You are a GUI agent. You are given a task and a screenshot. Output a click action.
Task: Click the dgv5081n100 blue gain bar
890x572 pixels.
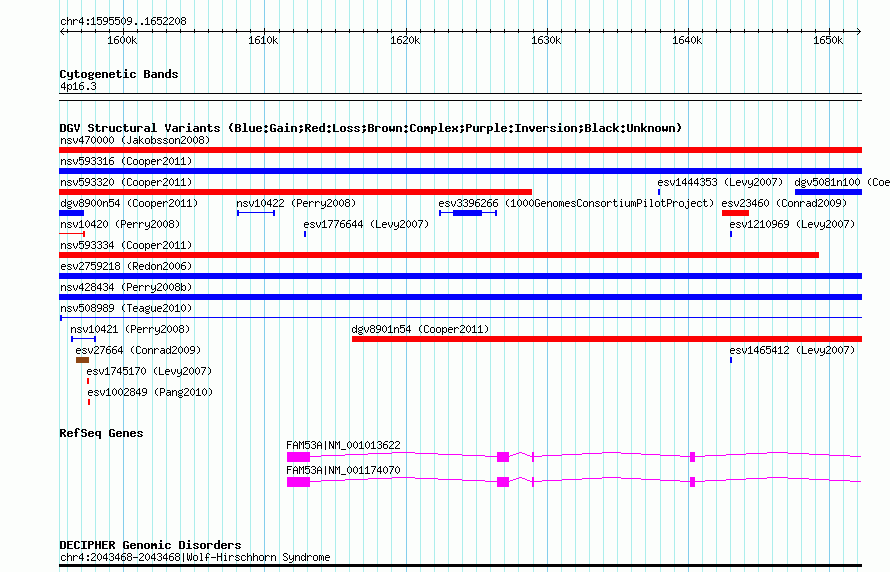829,192
